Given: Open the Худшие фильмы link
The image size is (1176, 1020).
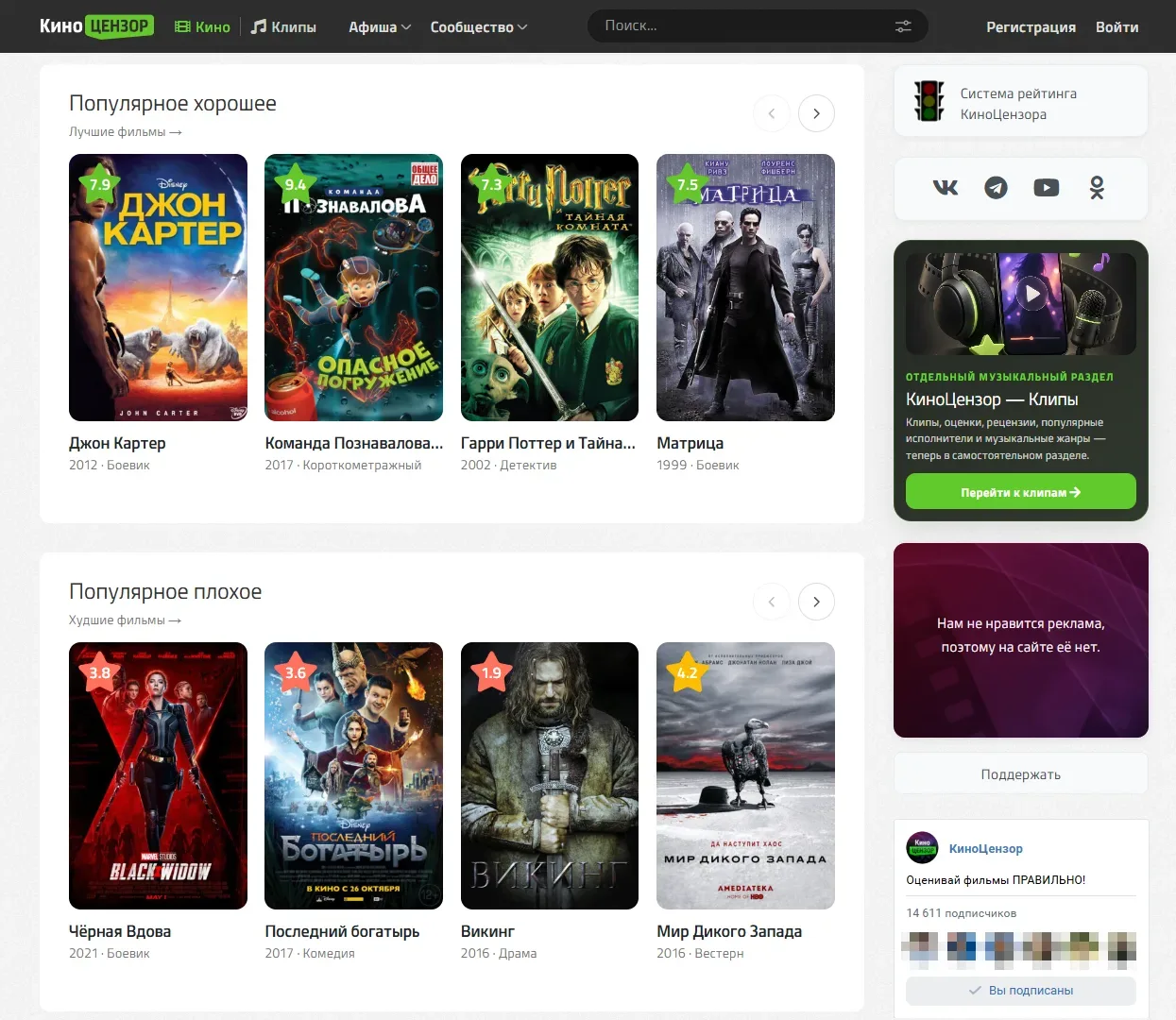Looking at the screenshot, I should [126, 620].
